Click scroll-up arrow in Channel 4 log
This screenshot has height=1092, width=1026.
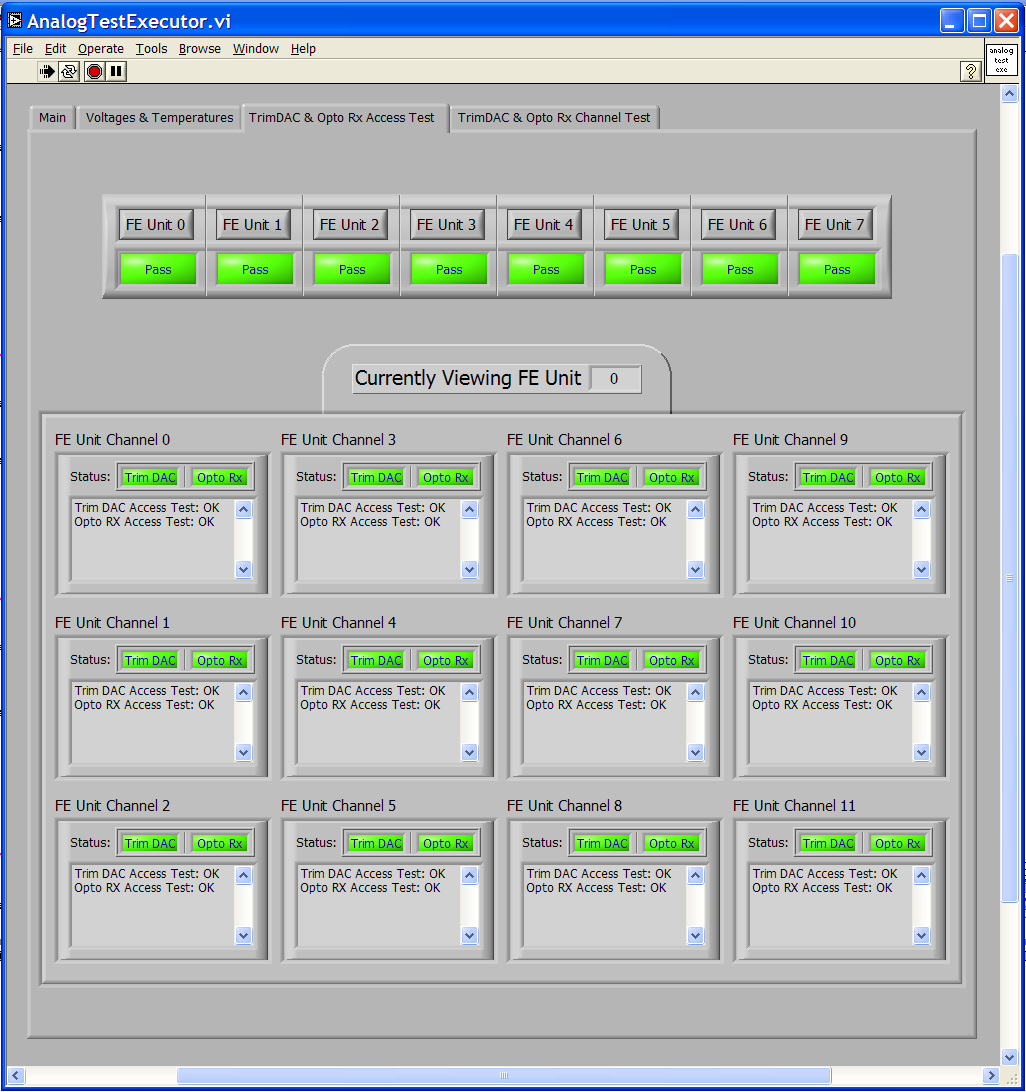[x=470, y=693]
